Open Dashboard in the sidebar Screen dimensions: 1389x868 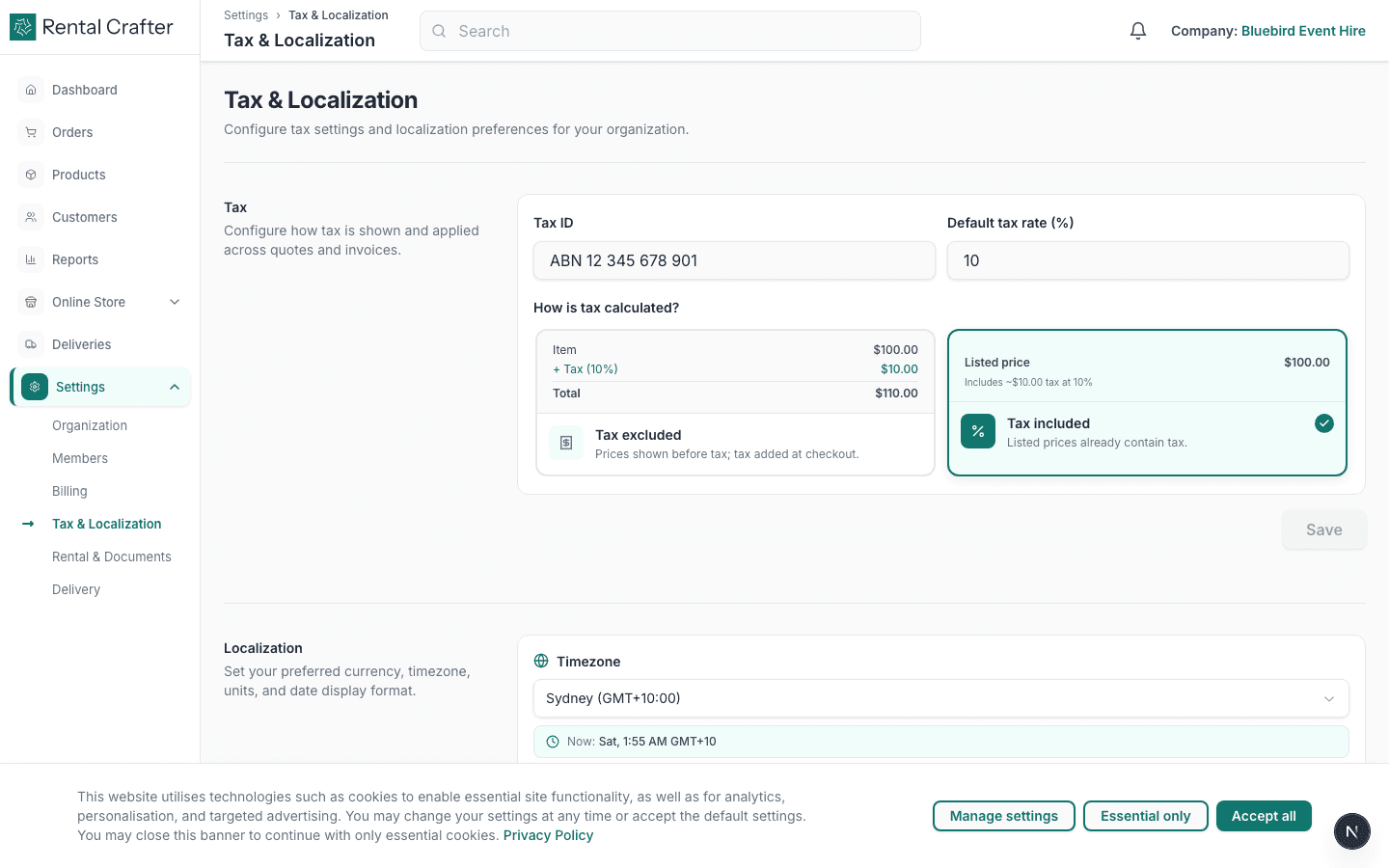(100, 90)
